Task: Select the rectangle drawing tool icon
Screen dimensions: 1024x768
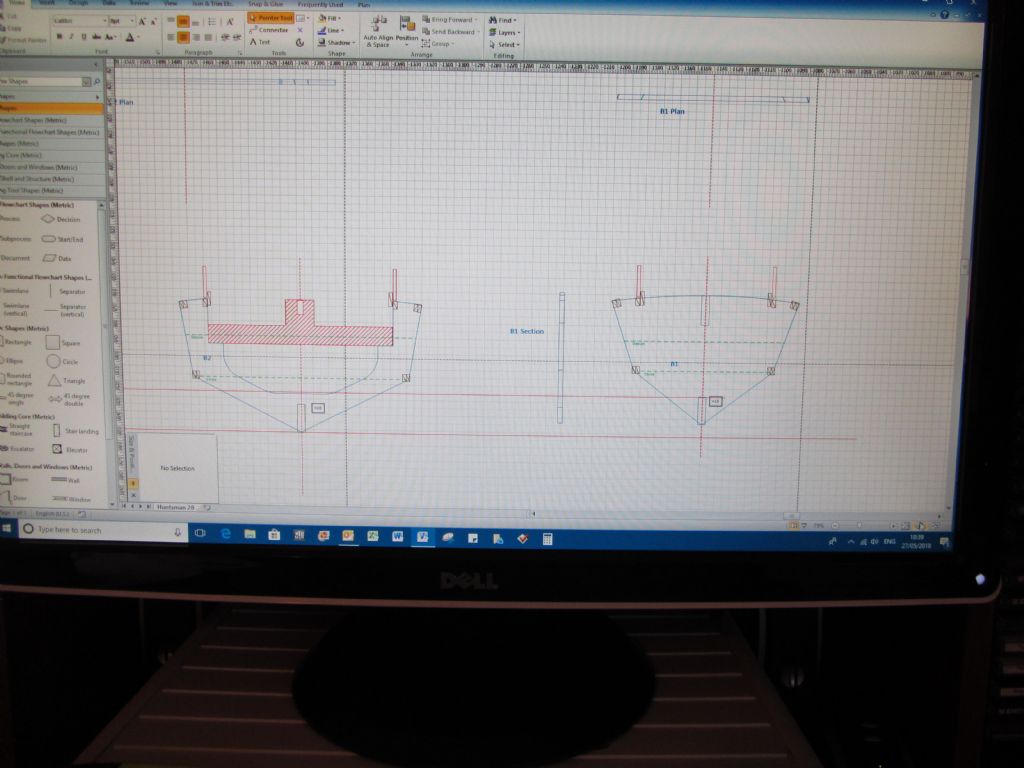Action: point(302,18)
